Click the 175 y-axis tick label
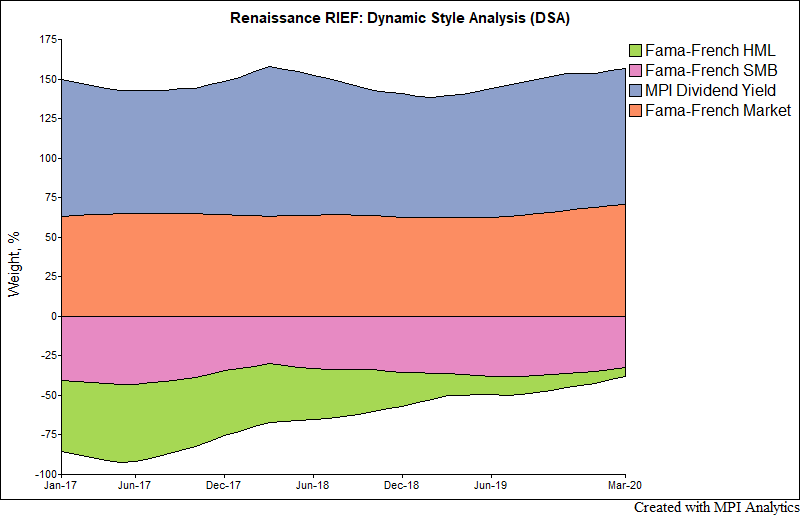800x516 pixels. 47,39
